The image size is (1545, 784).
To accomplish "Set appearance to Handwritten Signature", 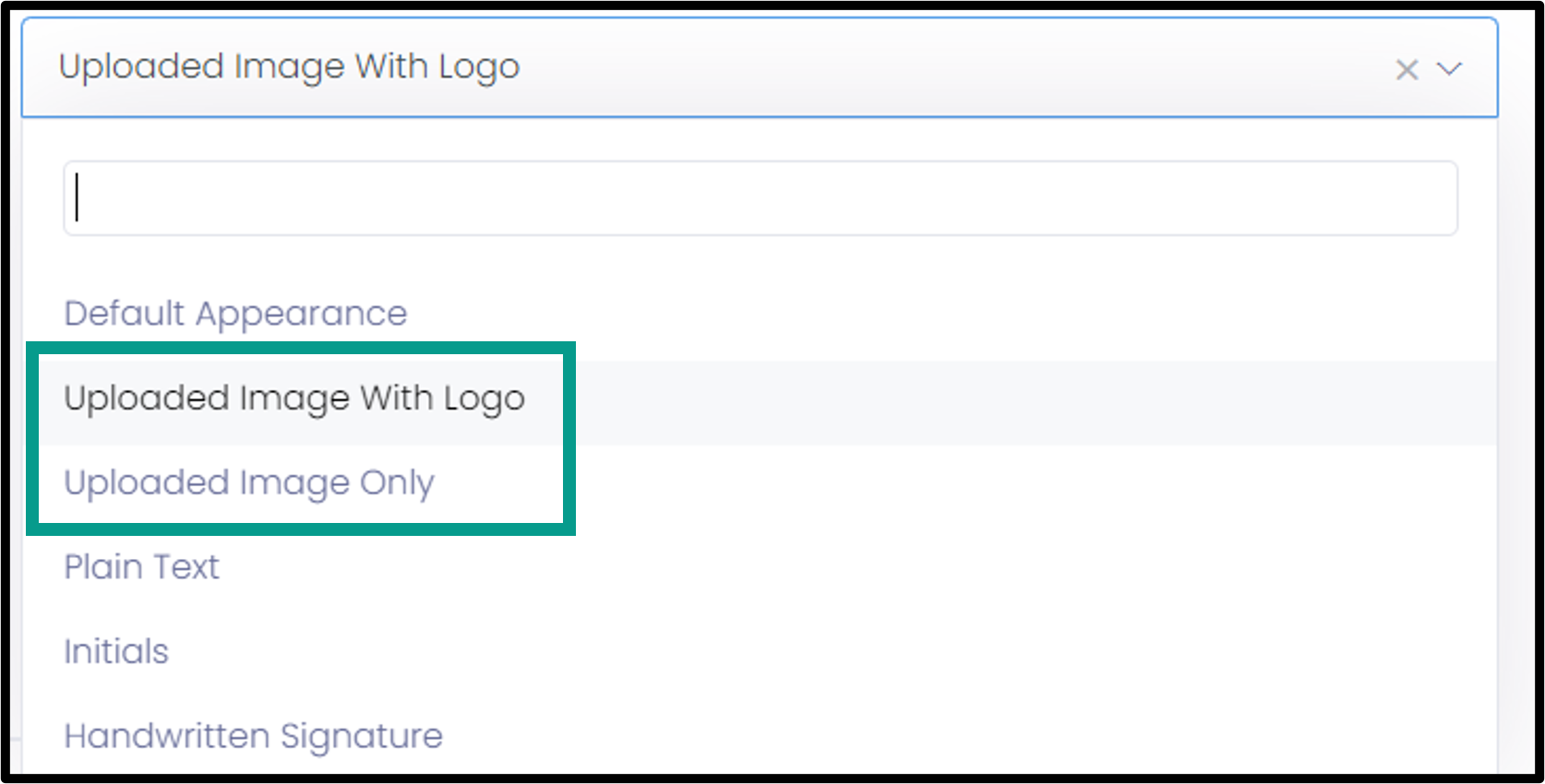I will point(253,736).
